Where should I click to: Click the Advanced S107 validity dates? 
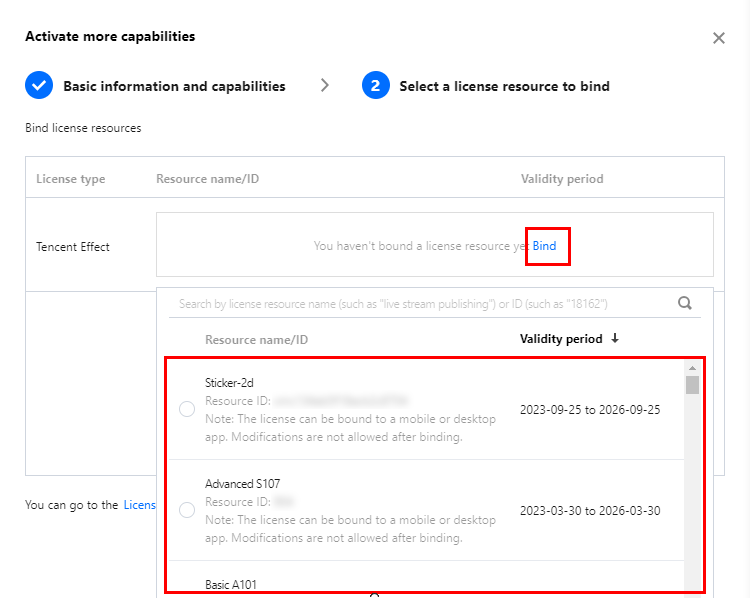(590, 510)
